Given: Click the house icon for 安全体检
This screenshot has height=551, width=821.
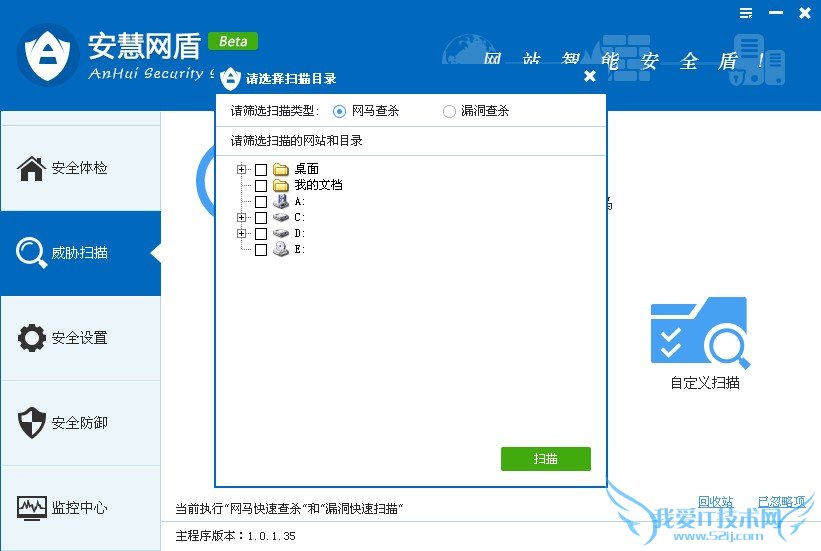Looking at the screenshot, I should 31,168.
